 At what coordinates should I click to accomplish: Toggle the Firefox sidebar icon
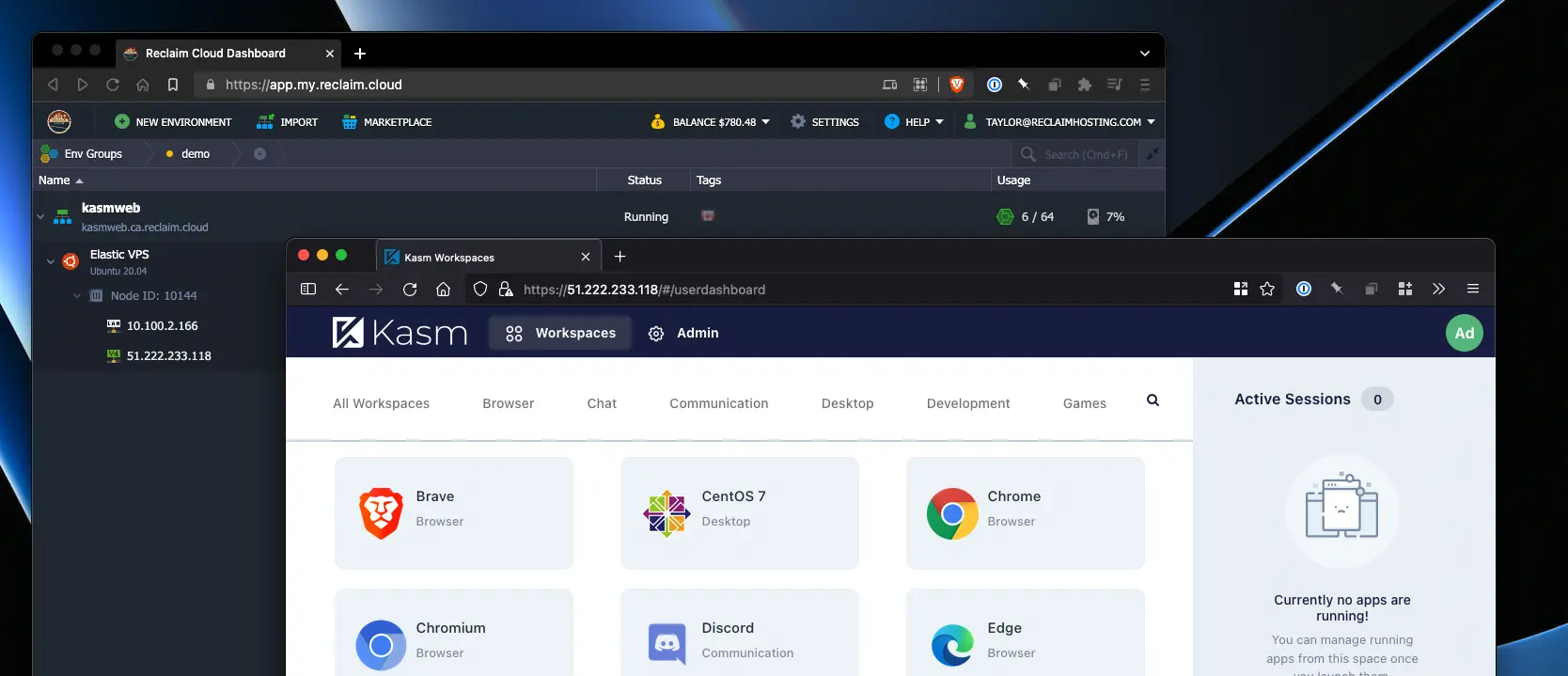pyautogui.click(x=308, y=289)
